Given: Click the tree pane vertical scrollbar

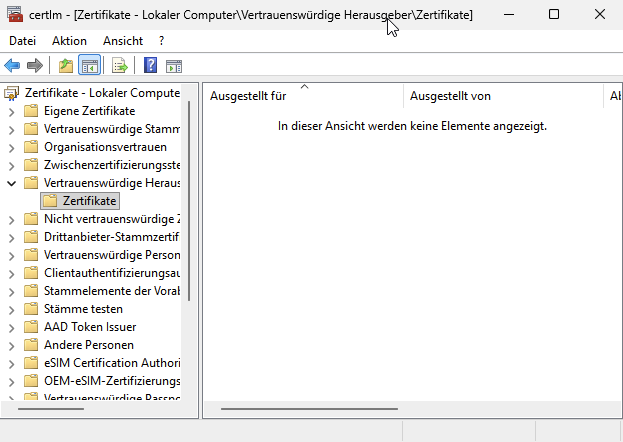Looking at the screenshot, I should (188, 200).
